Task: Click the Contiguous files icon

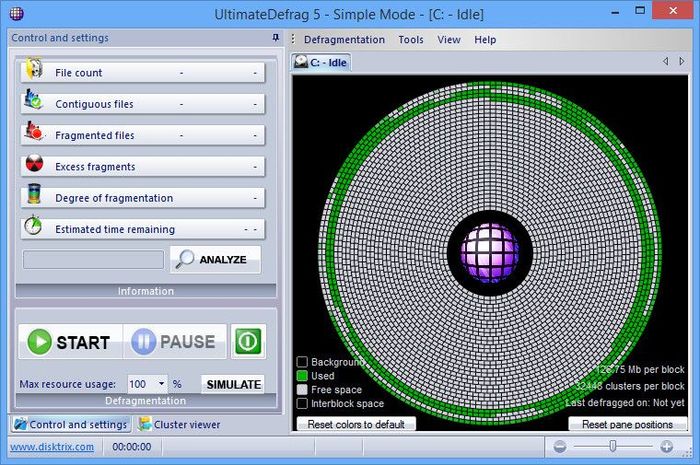Action: (x=33, y=100)
